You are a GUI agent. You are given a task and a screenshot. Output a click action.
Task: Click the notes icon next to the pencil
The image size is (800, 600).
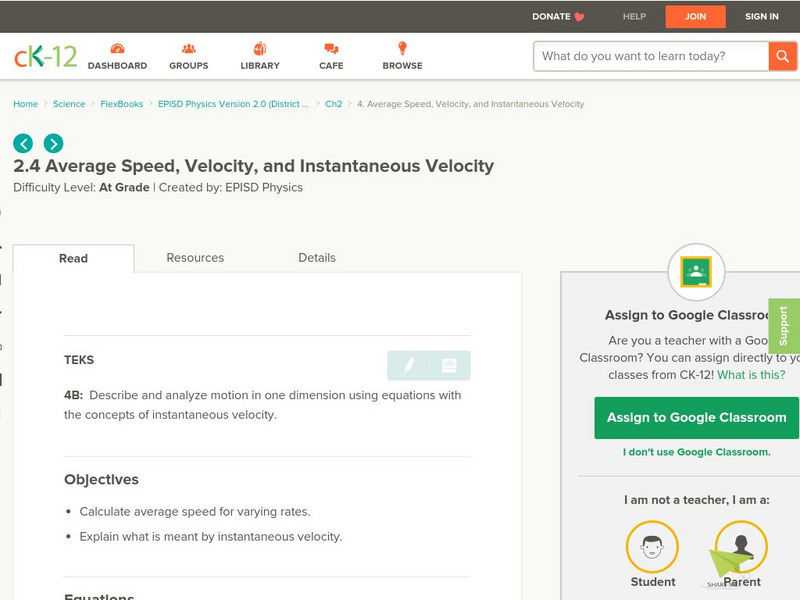(x=449, y=366)
